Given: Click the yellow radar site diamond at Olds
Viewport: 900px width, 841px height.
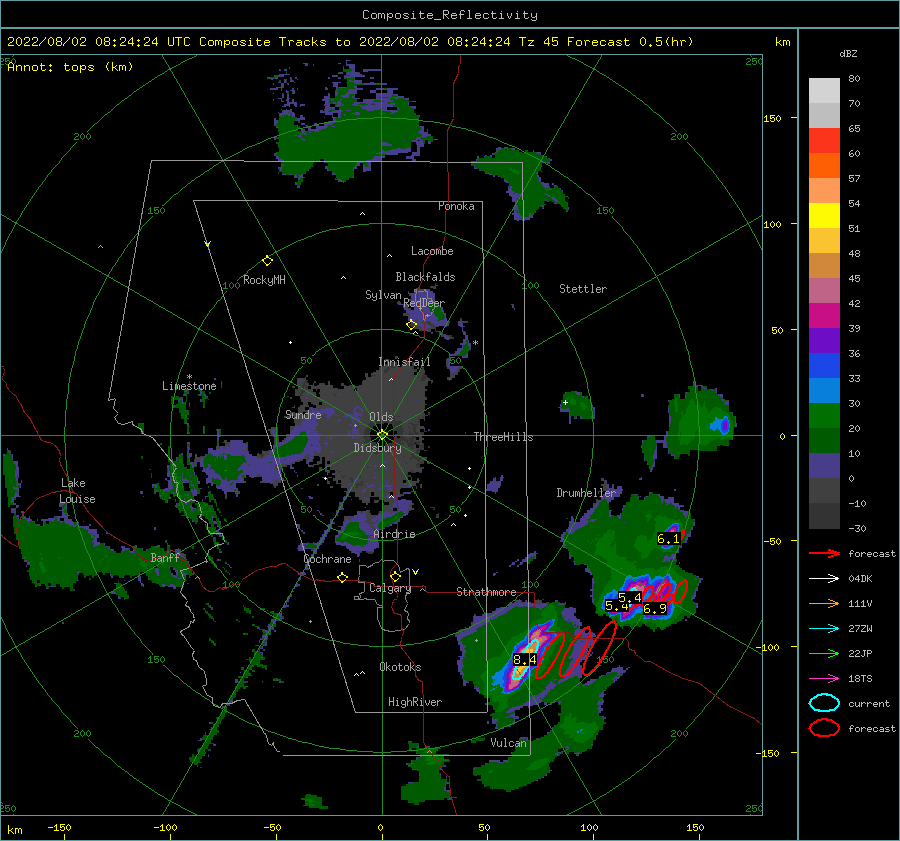Looking at the screenshot, I should [382, 435].
